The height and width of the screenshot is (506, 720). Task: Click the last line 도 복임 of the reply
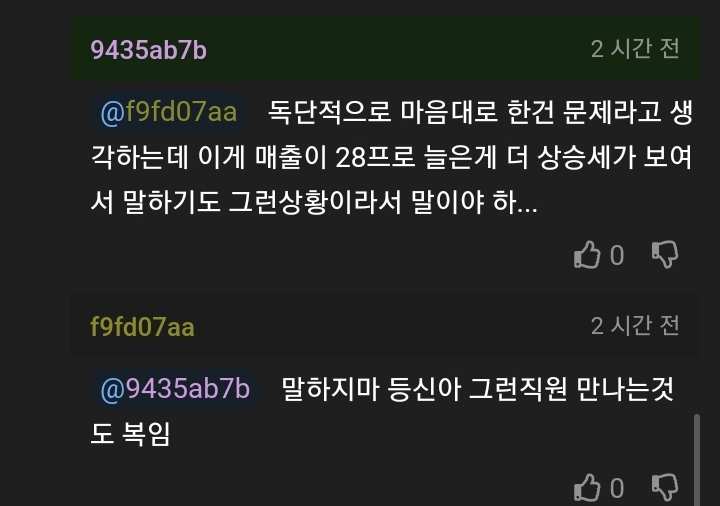click(130, 433)
